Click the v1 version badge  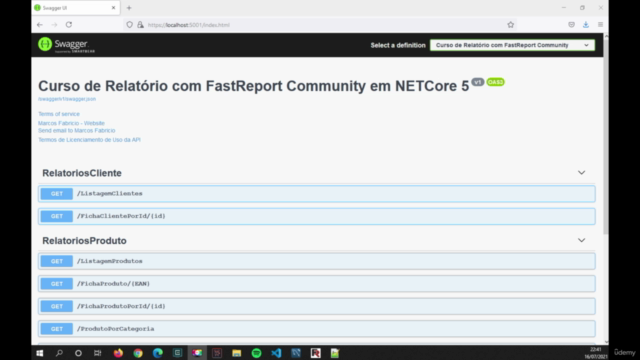tap(478, 82)
